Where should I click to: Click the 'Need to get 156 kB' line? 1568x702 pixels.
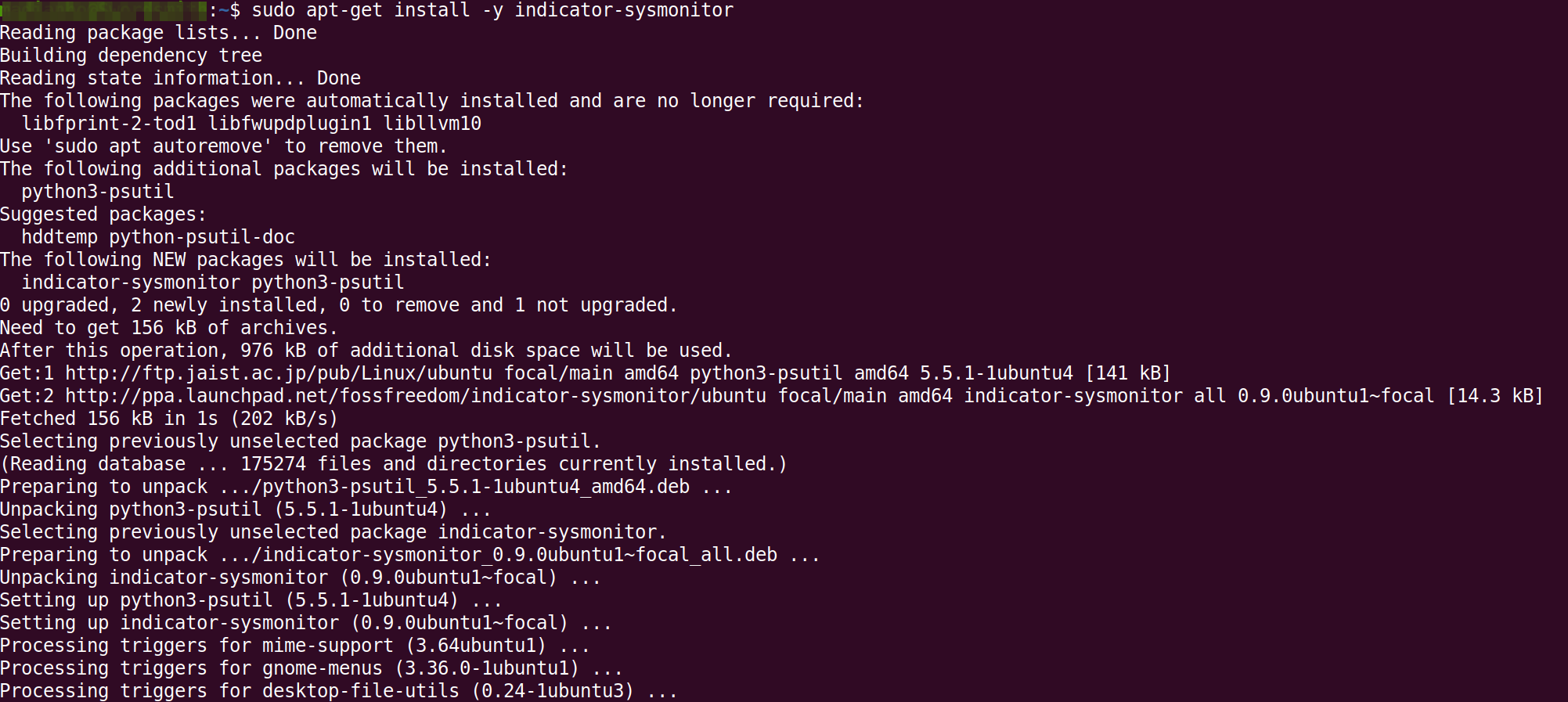pyautogui.click(x=168, y=328)
